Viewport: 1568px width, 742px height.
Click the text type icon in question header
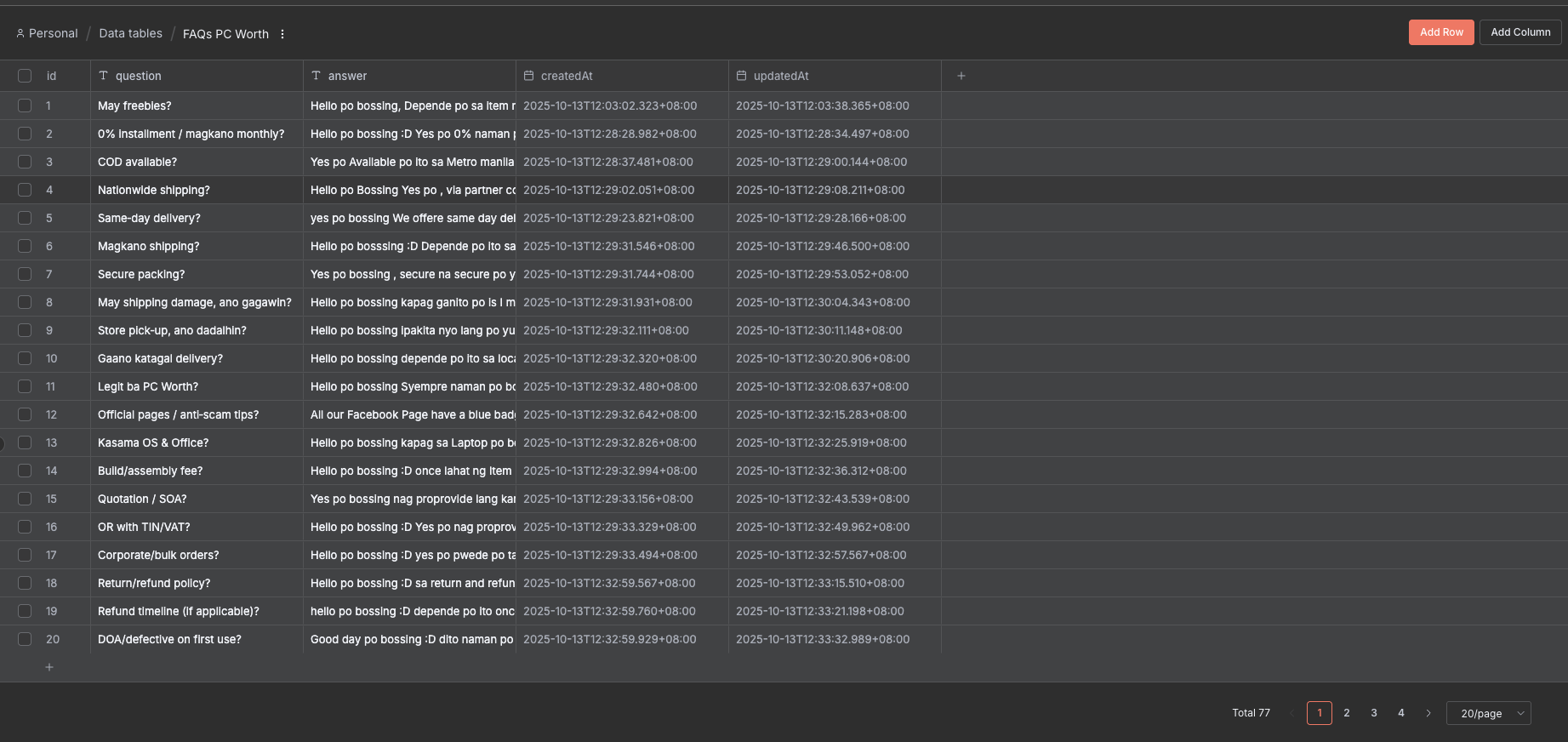[104, 76]
